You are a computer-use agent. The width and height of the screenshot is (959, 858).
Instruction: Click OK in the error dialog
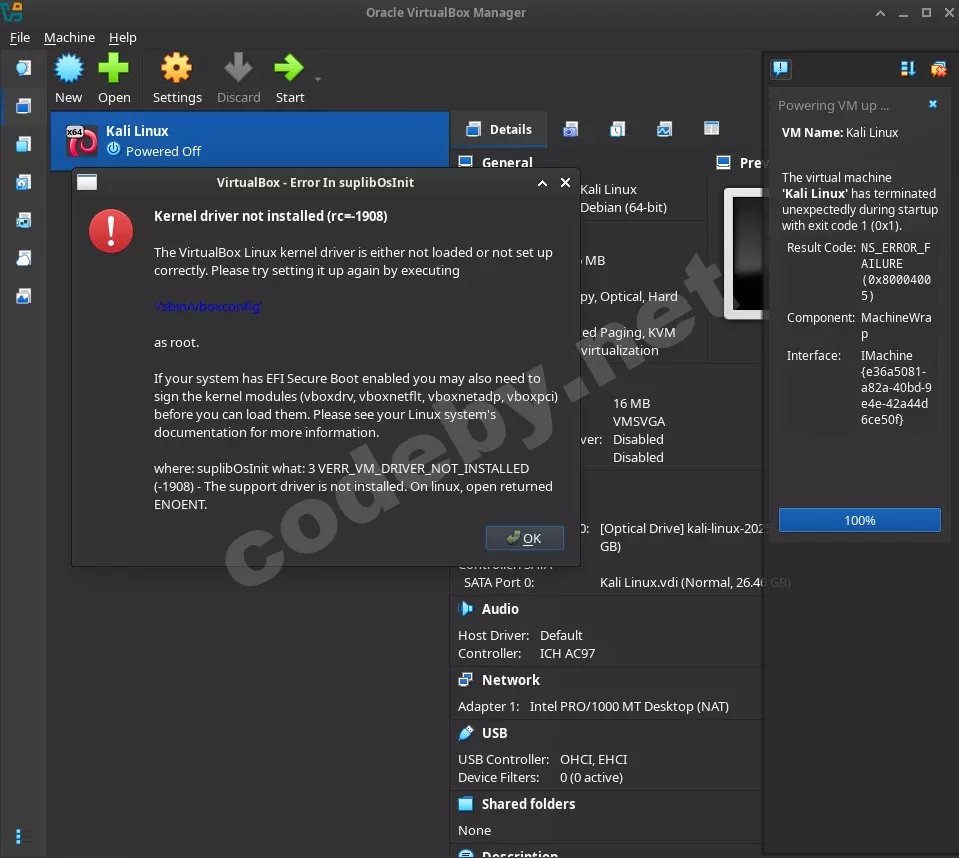click(x=524, y=538)
